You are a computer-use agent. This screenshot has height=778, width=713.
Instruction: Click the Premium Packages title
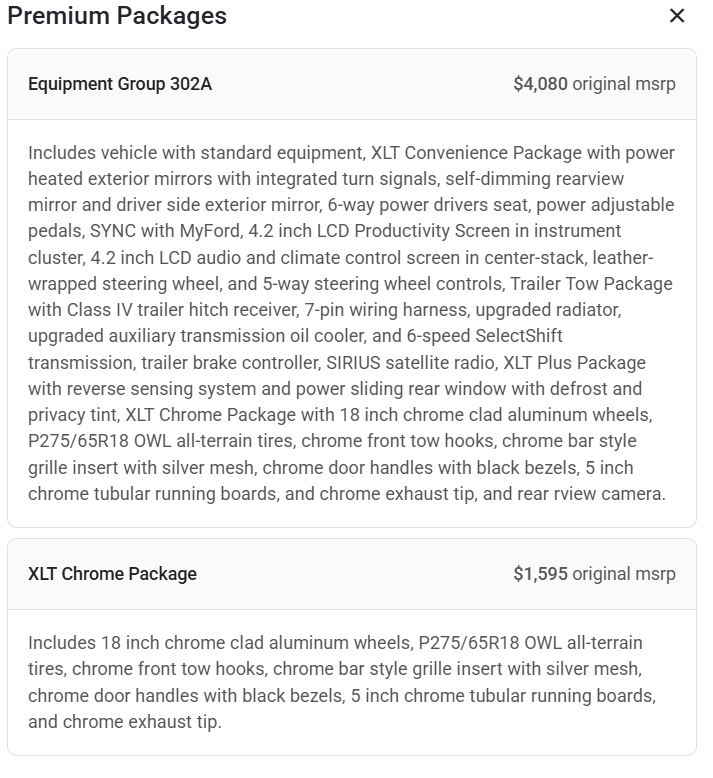coord(117,16)
